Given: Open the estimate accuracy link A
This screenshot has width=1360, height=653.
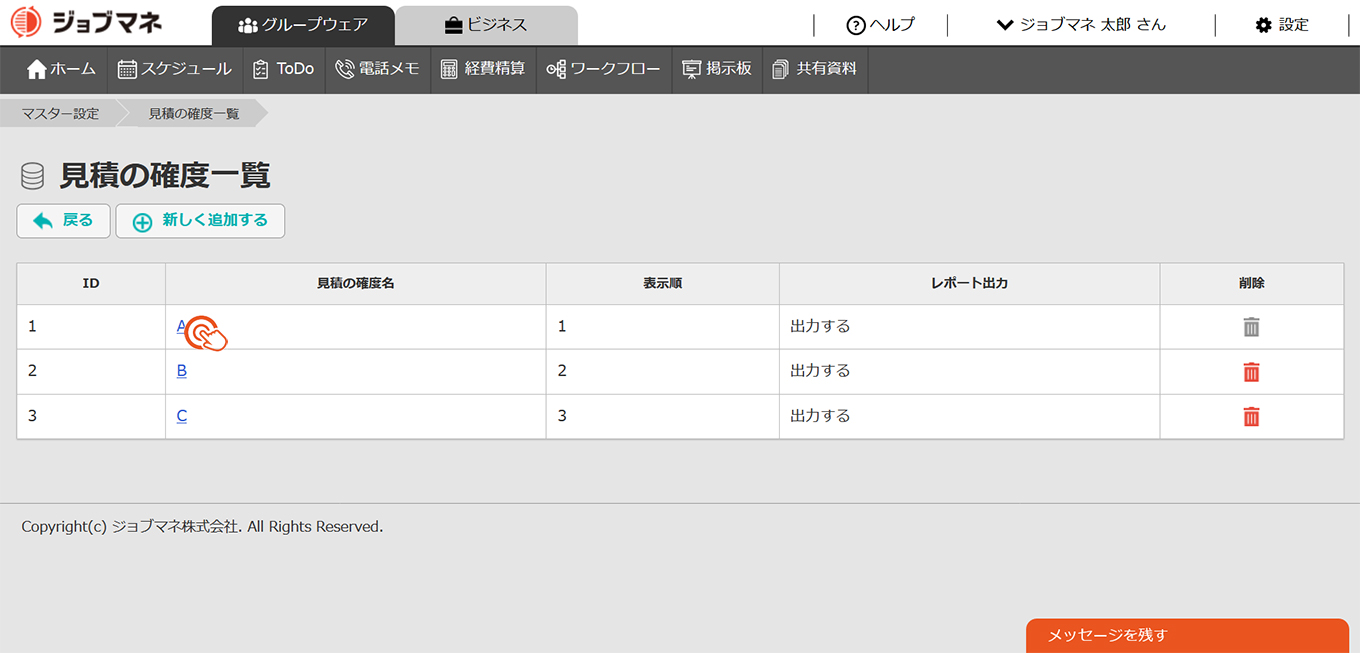Looking at the screenshot, I should [x=182, y=326].
